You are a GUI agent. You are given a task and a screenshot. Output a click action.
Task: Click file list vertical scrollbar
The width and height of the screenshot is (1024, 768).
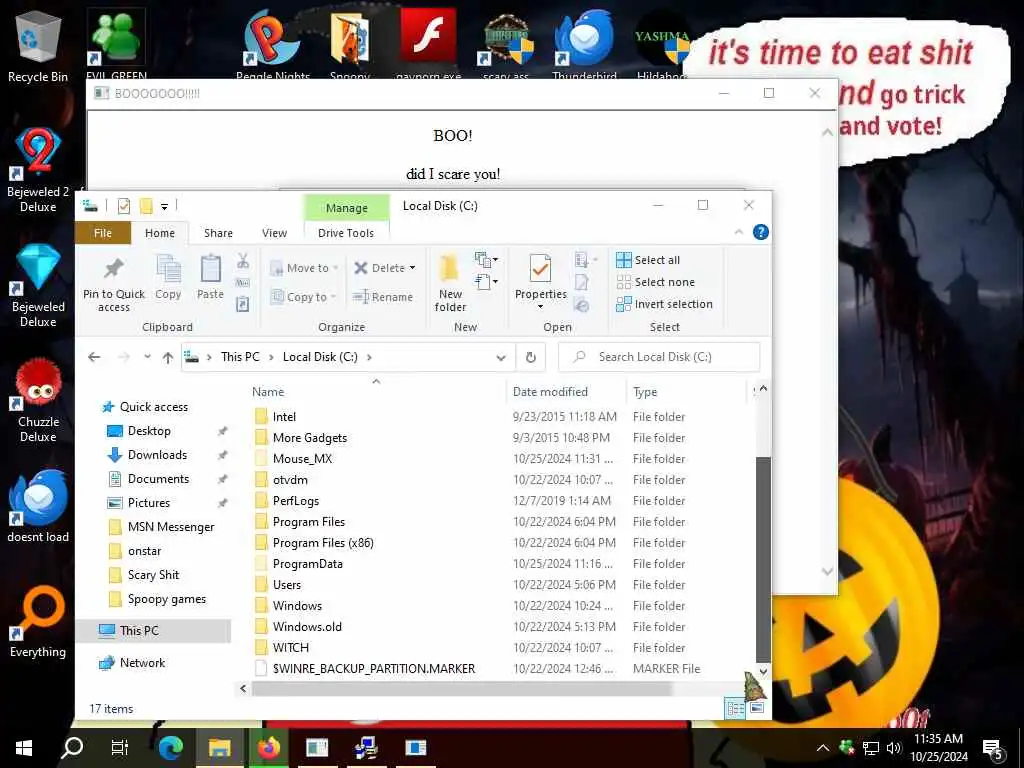[763, 559]
